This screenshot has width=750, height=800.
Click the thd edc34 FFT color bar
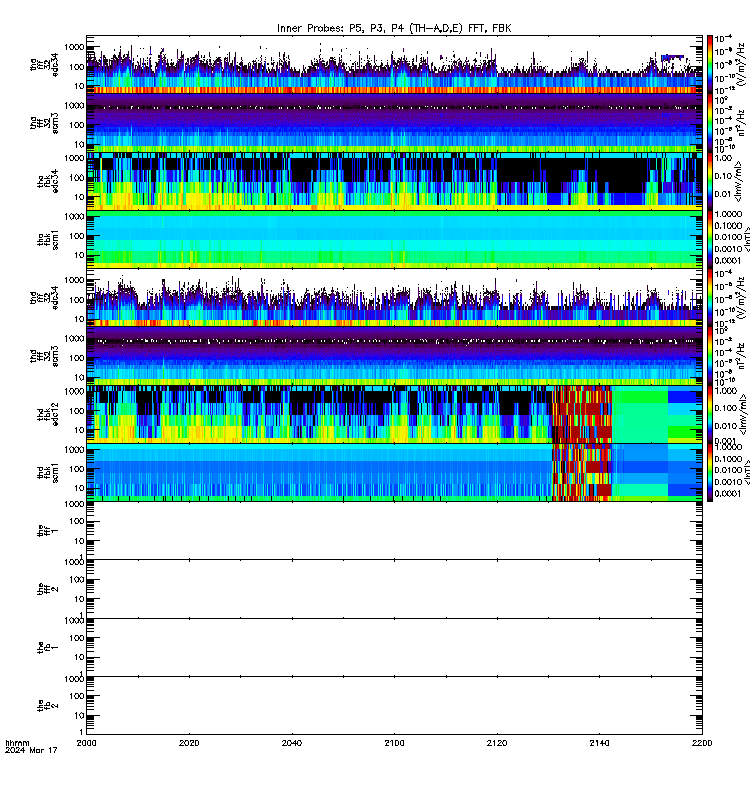click(710, 297)
